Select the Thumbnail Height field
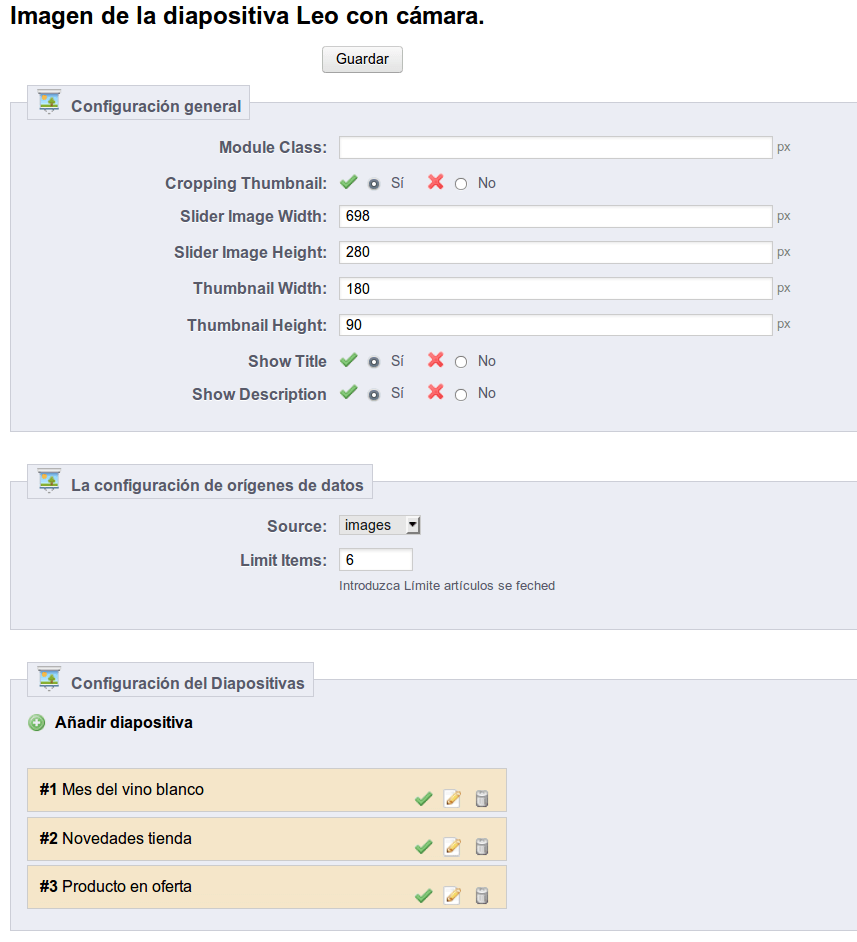 (x=556, y=325)
